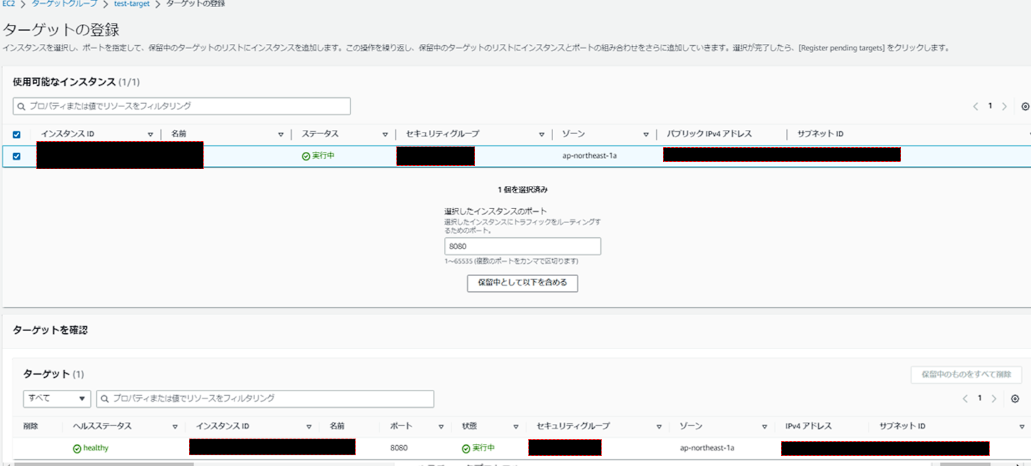Open test-target breadcrumb link
The height and width of the screenshot is (466, 1031).
click(131, 5)
